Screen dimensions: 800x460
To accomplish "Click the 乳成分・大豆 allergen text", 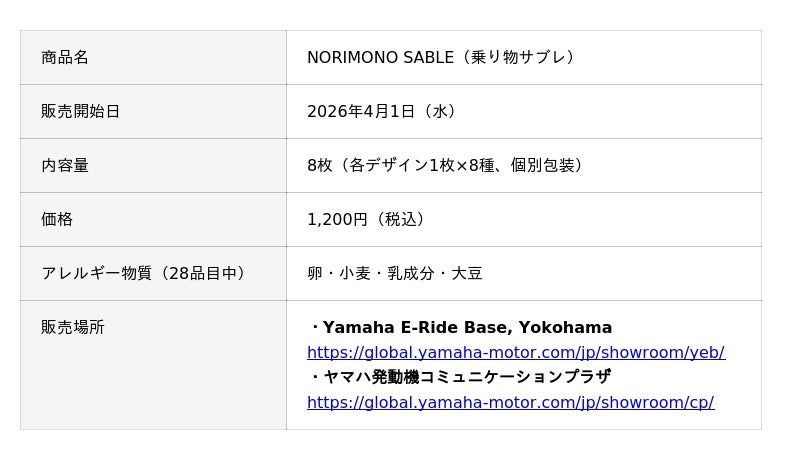I will [x=434, y=273].
